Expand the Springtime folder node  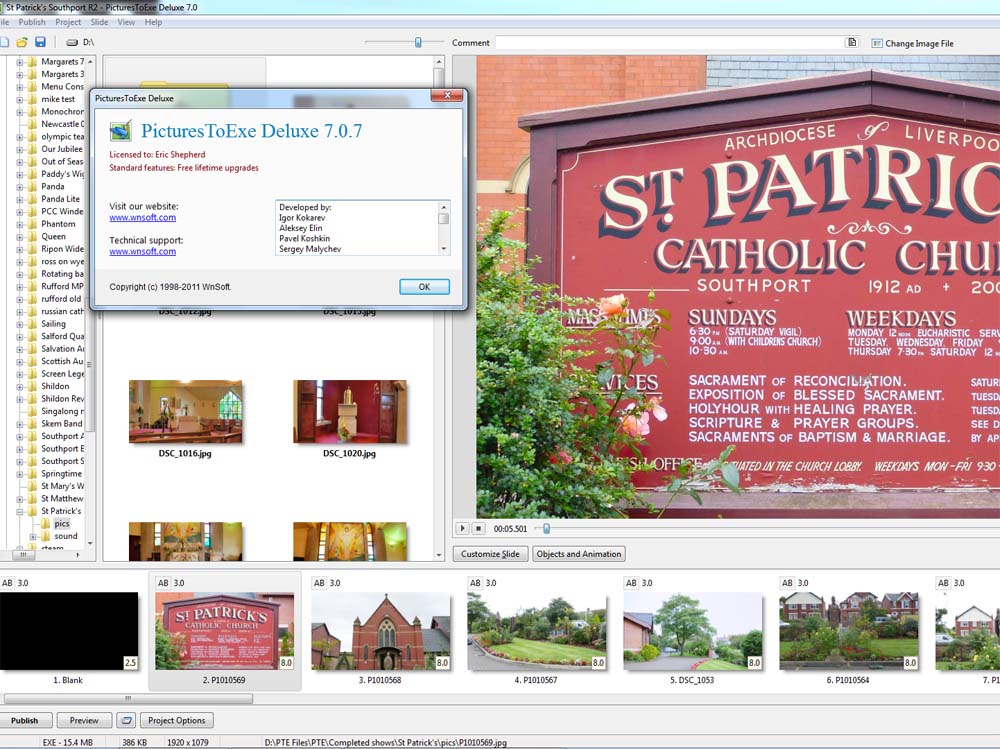point(20,474)
